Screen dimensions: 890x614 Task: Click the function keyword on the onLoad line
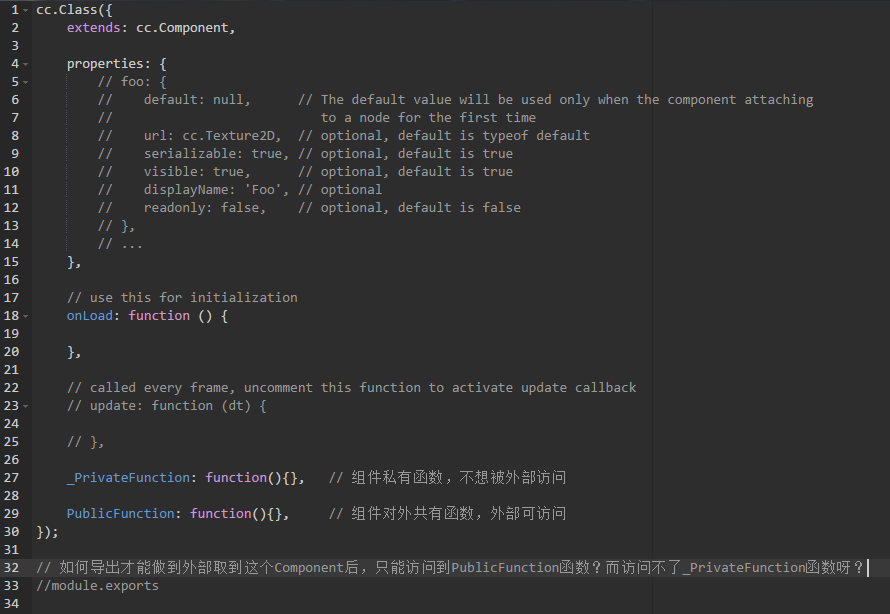coord(159,316)
